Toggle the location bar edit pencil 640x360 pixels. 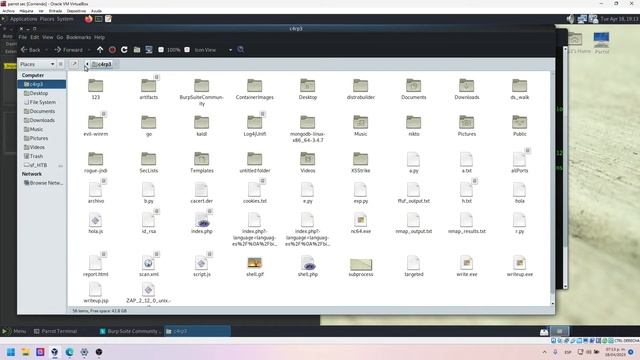[74, 64]
